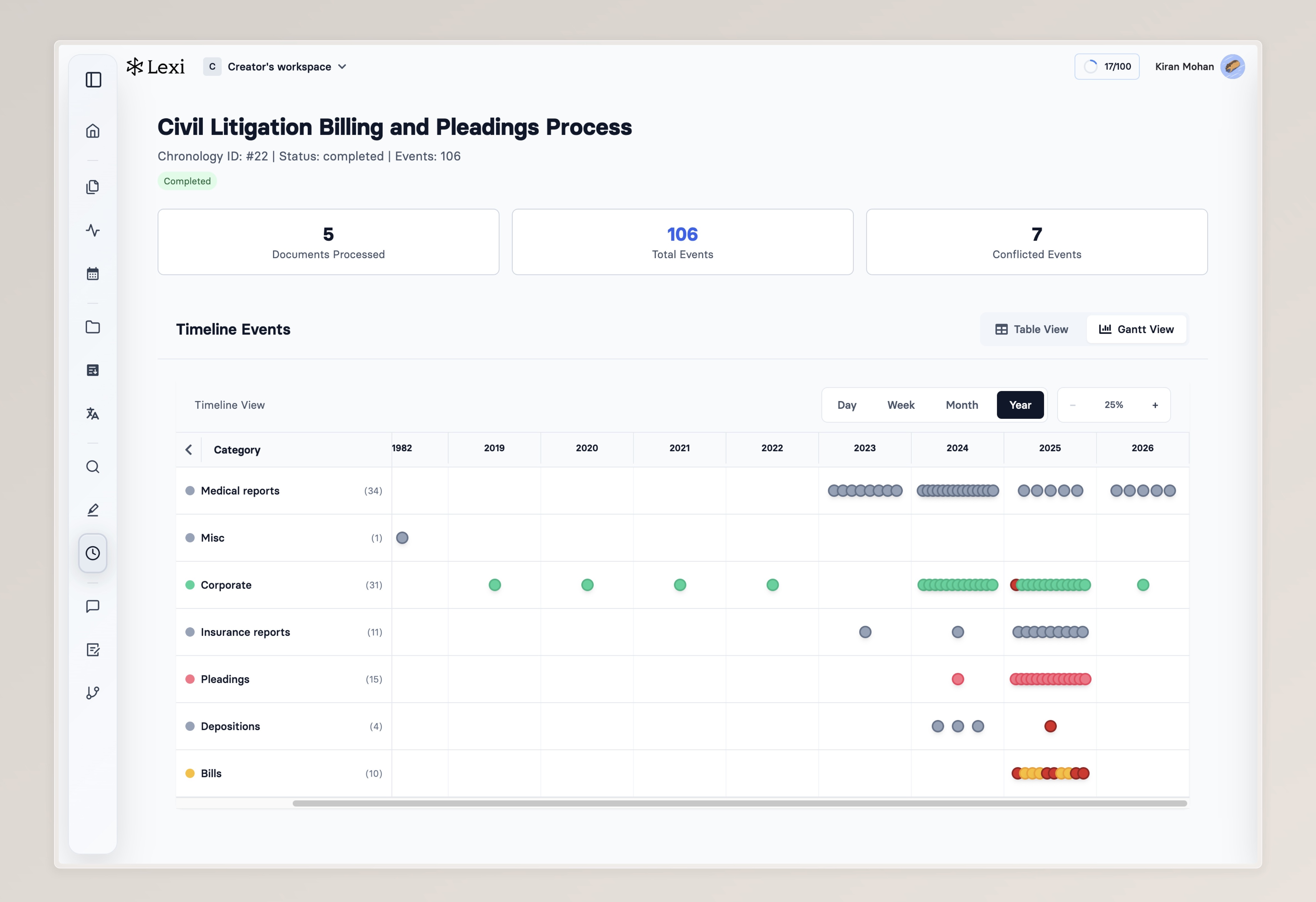Image resolution: width=1316 pixels, height=902 pixels.
Task: Click the search magnifier sidebar icon
Action: click(x=93, y=467)
